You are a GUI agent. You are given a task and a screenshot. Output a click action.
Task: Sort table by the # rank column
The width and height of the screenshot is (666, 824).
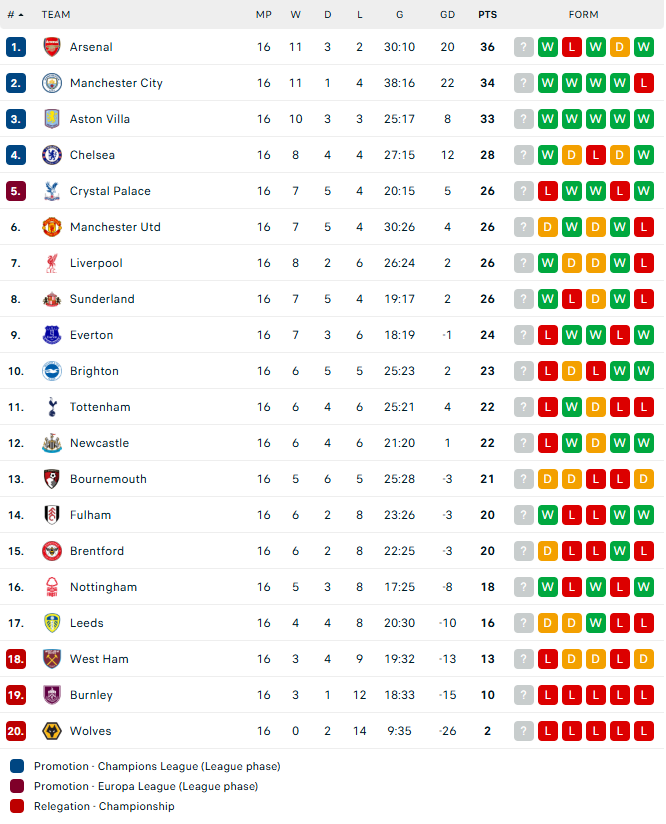14,15
